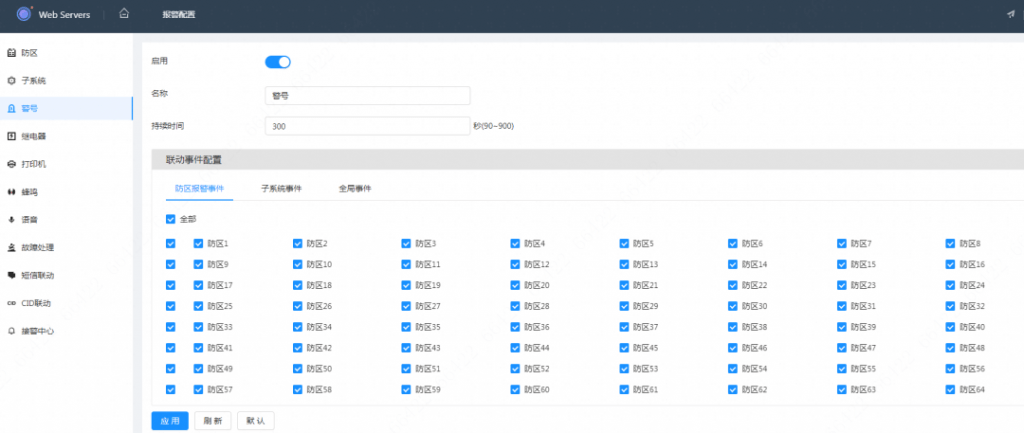Open 防区 from the sidebar
This screenshot has height=433, width=1024.
tap(30, 52)
